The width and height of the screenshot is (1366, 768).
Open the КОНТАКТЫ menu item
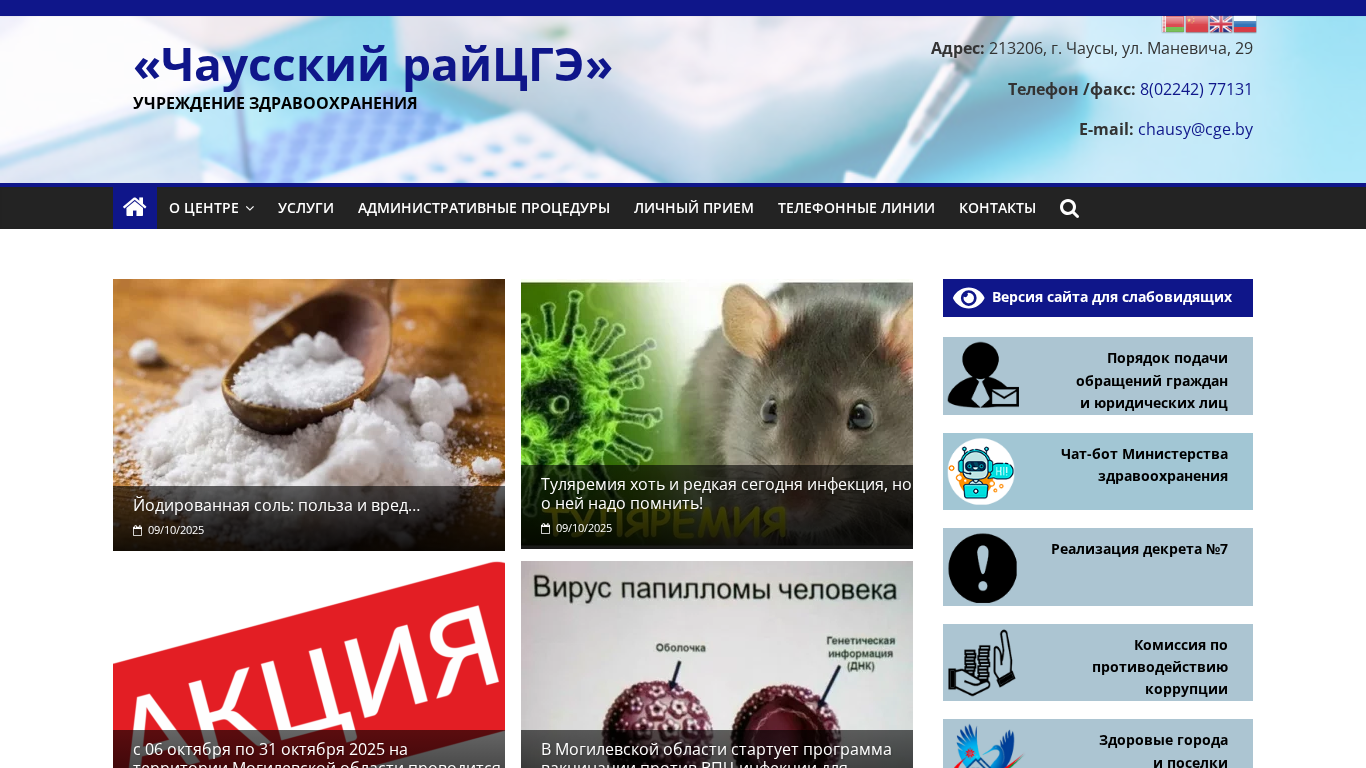(x=997, y=208)
